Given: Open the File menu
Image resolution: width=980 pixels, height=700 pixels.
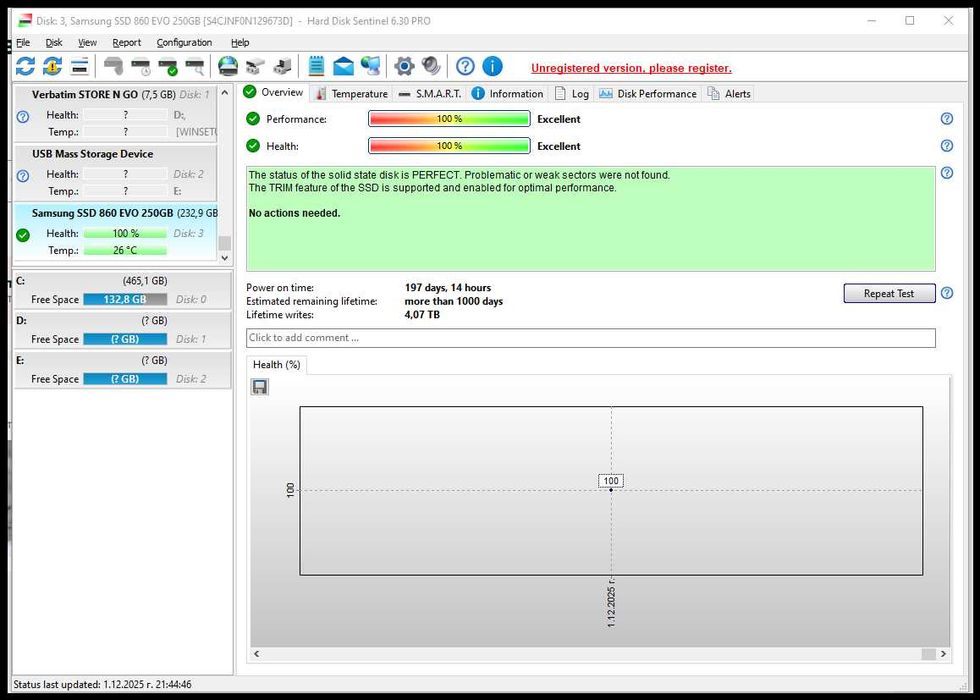Looking at the screenshot, I should click(22, 42).
